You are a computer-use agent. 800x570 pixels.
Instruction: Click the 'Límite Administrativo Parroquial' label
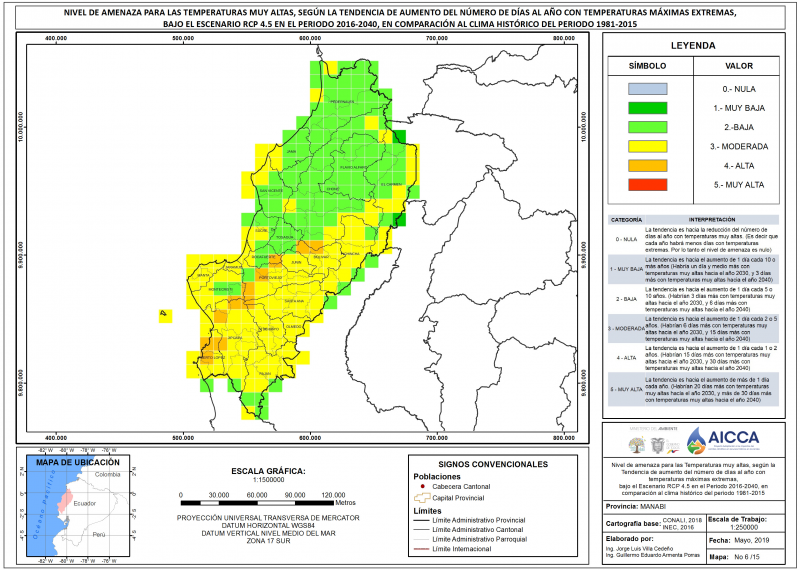pos(480,539)
